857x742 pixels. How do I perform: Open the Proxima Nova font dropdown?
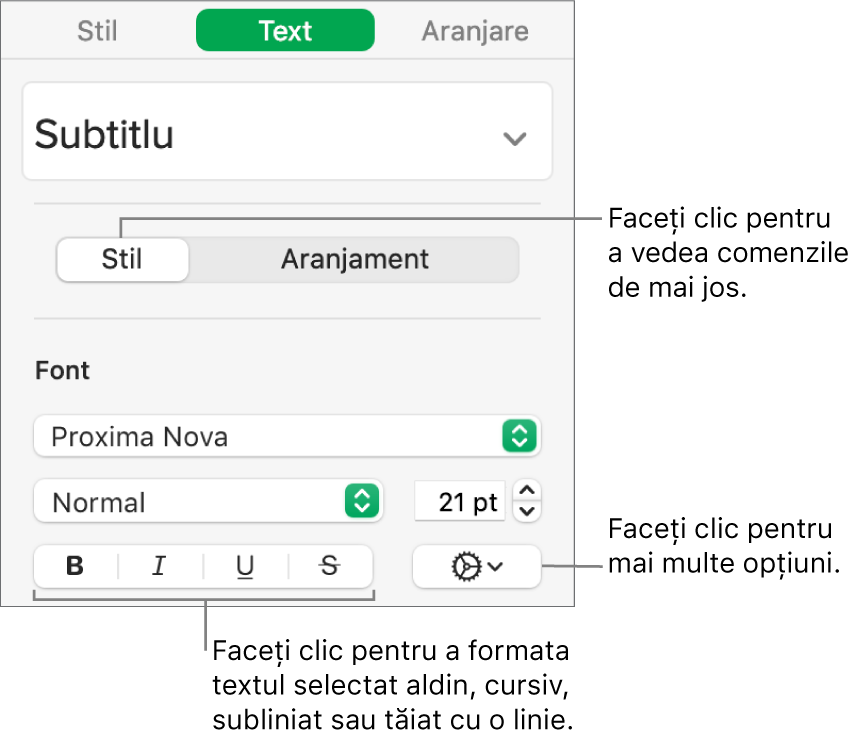270,436
